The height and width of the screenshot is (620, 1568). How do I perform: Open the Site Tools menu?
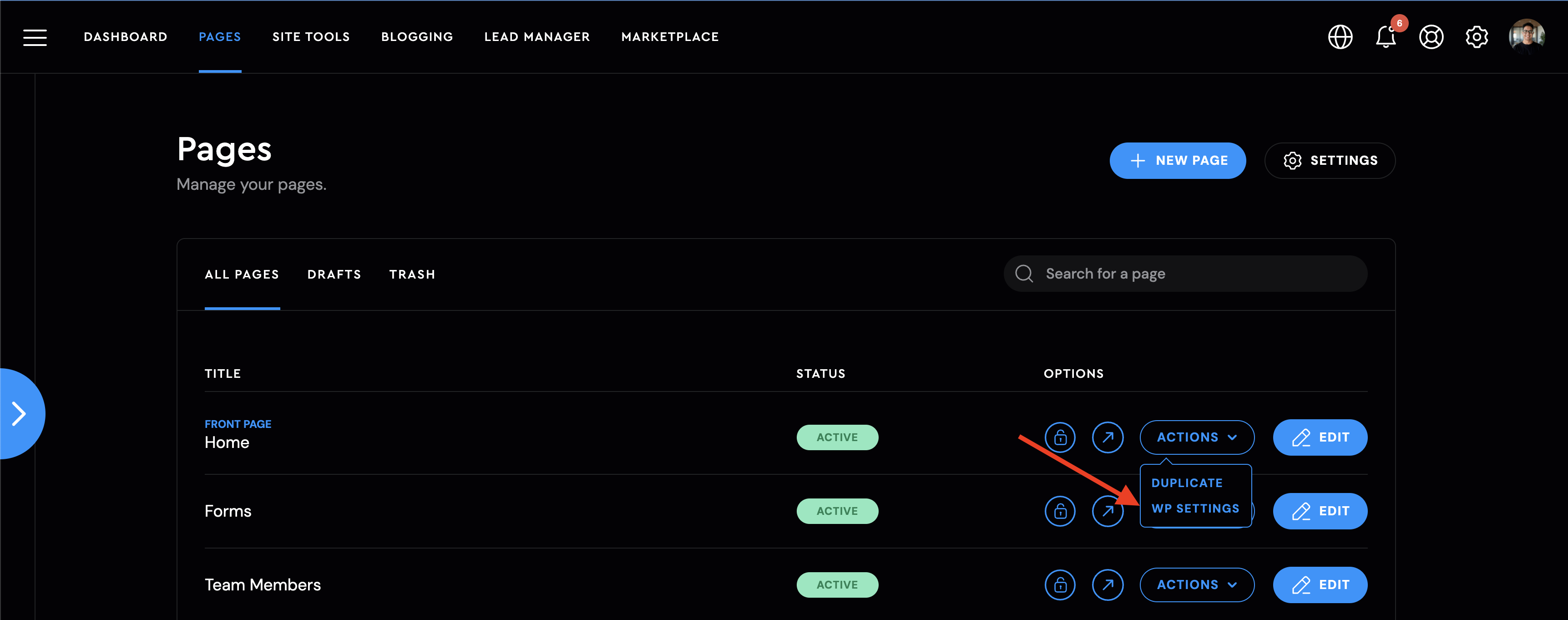click(x=311, y=36)
